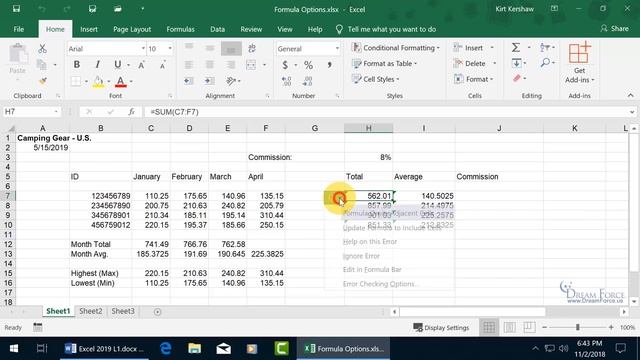
Task: Toggle Center alignment
Action: point(210,64)
